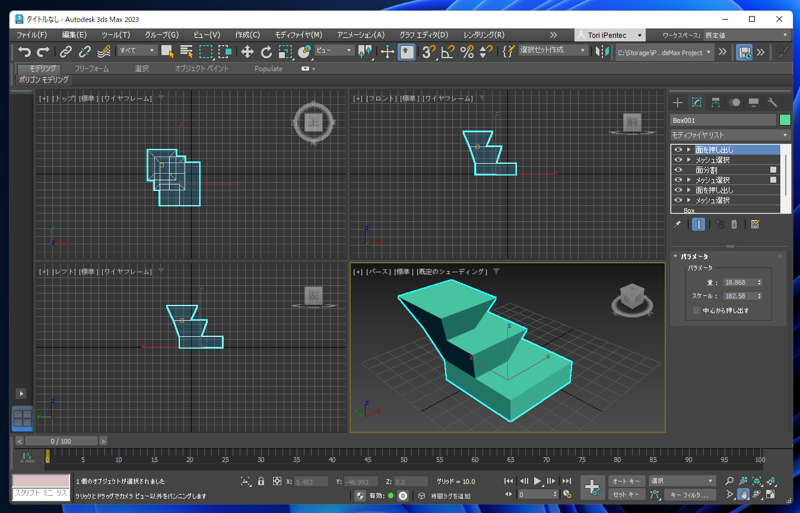The height and width of the screenshot is (513, 800).
Task: Open 選択セット作成 named selection dropdown
Action: coord(553,50)
